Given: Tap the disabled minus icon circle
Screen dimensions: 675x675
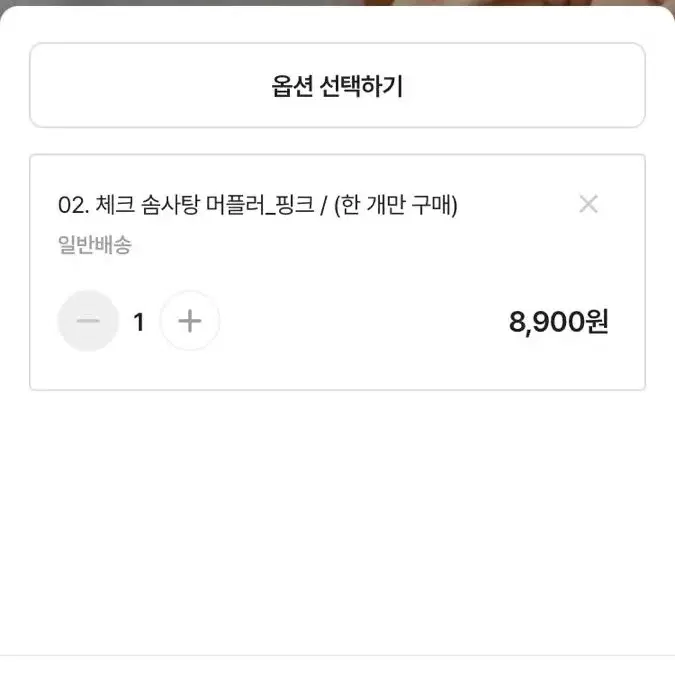Looking at the screenshot, I should 88,321.
